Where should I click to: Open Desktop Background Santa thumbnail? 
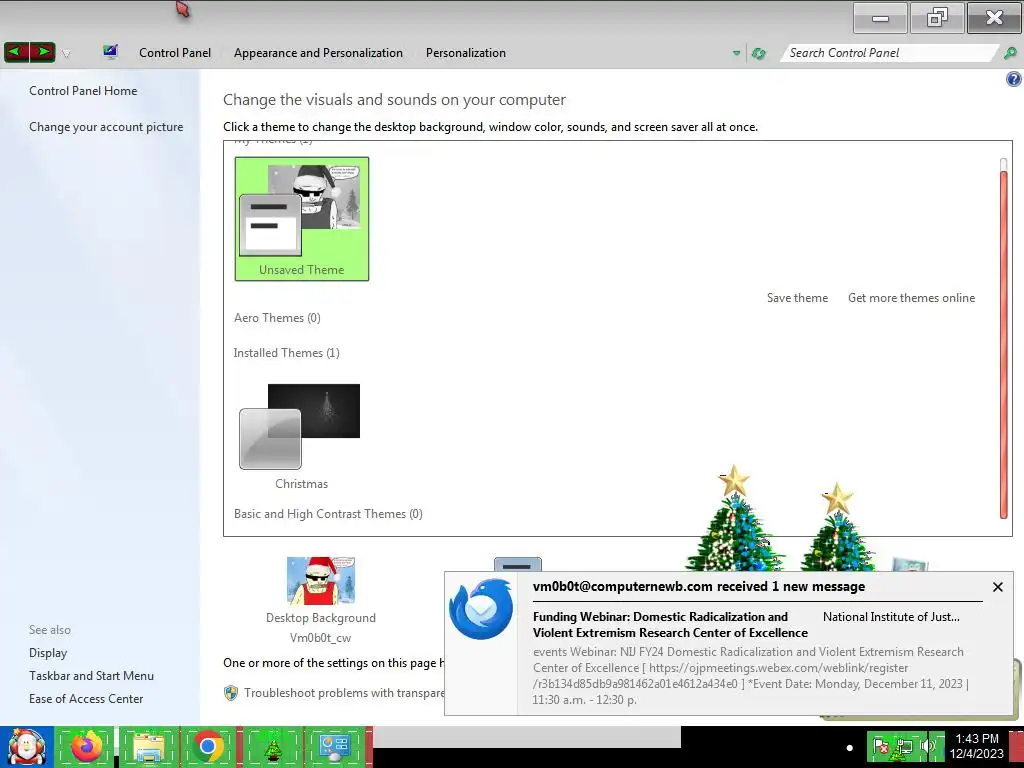[321, 581]
